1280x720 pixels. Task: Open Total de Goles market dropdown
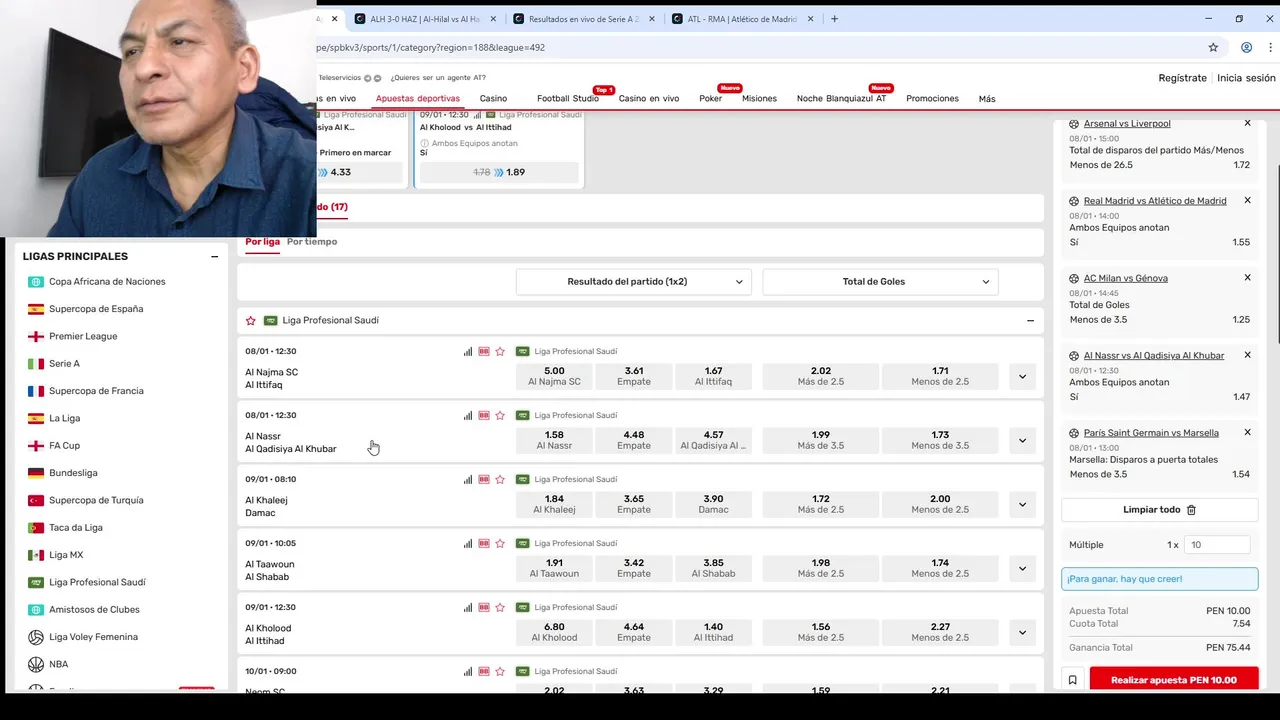click(x=880, y=282)
